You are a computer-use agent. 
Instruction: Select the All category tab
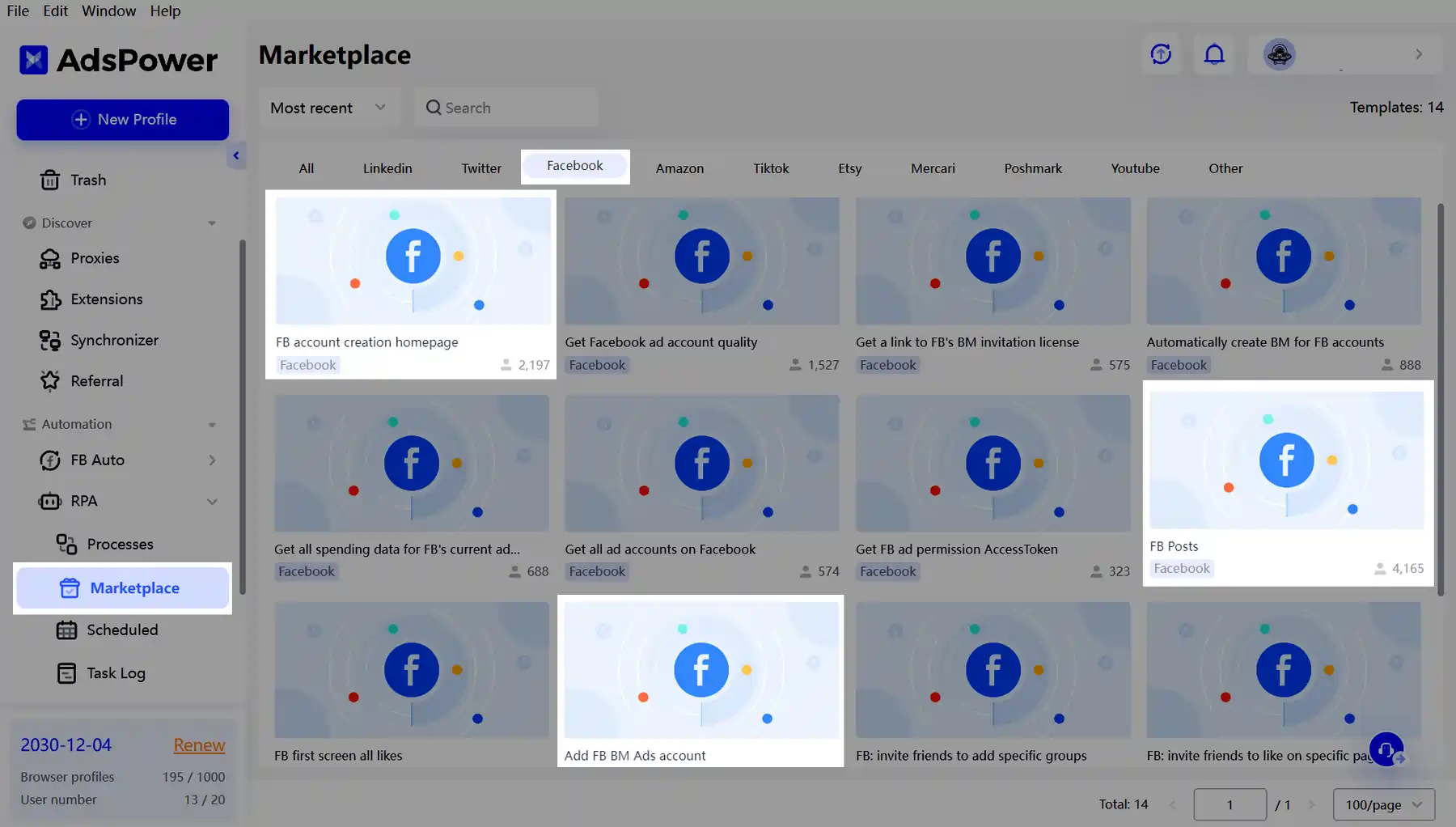tap(307, 168)
